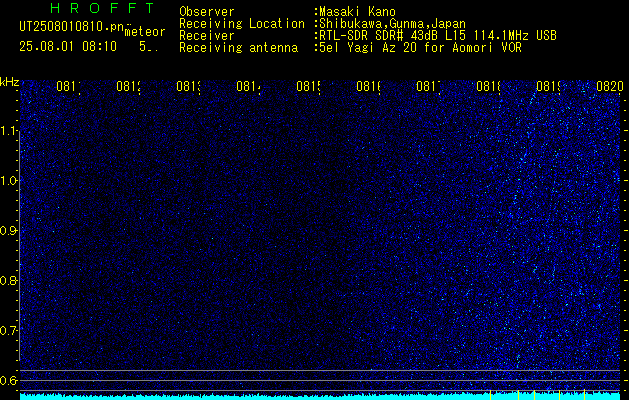
Task: Click the 0.9 kHz frequency label
Action: [8, 230]
